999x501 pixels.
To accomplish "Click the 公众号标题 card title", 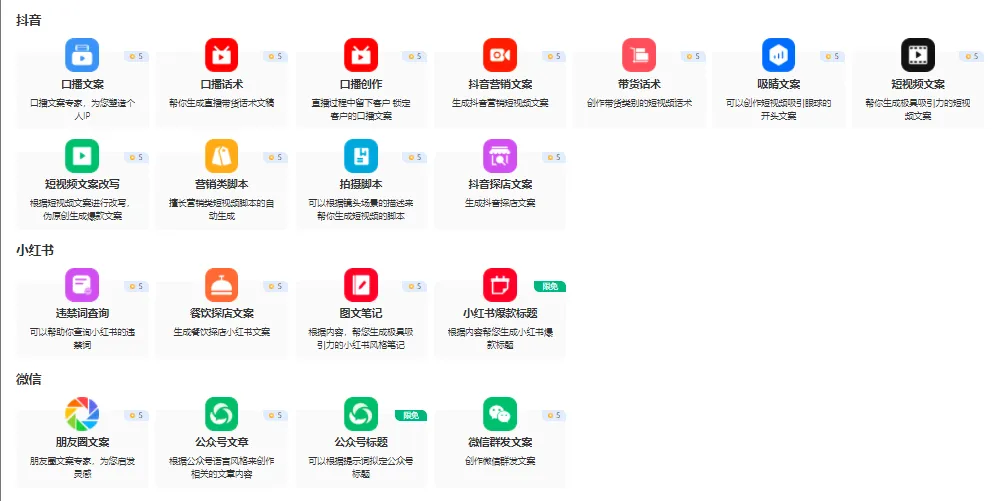I will point(361,442).
